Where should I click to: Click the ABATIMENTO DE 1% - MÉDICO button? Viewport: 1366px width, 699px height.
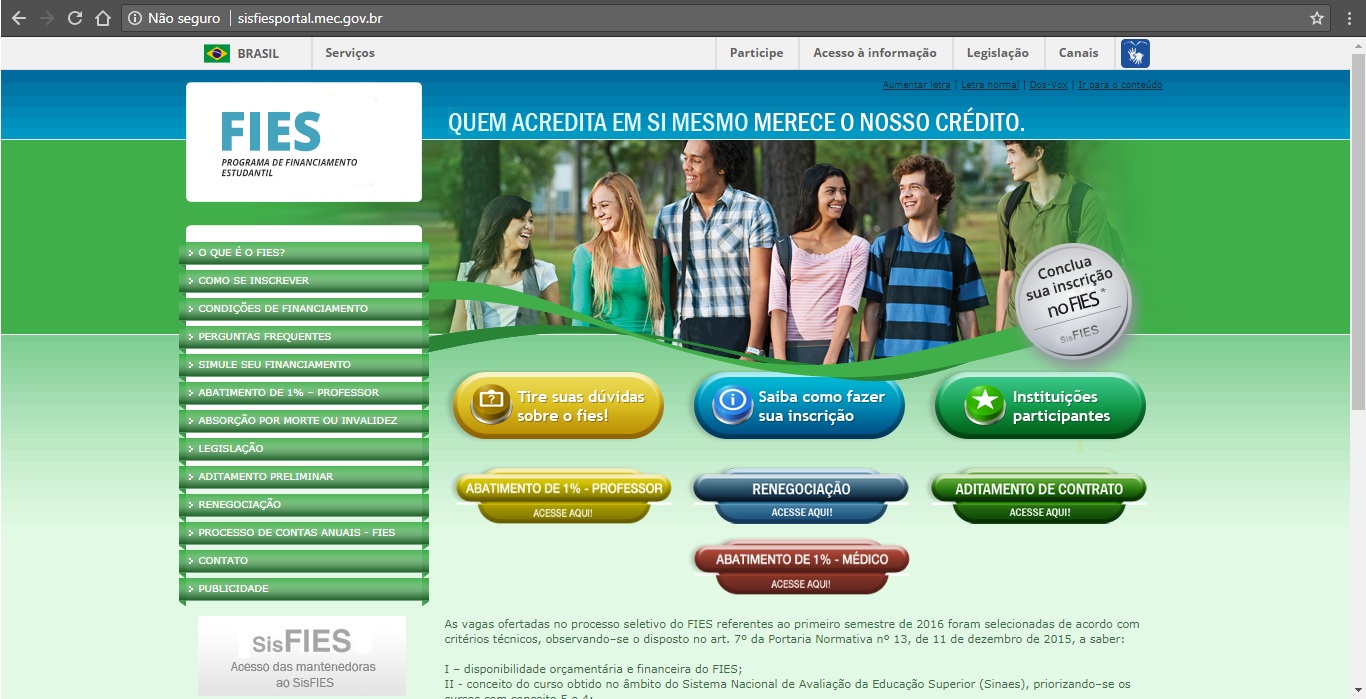coord(800,559)
